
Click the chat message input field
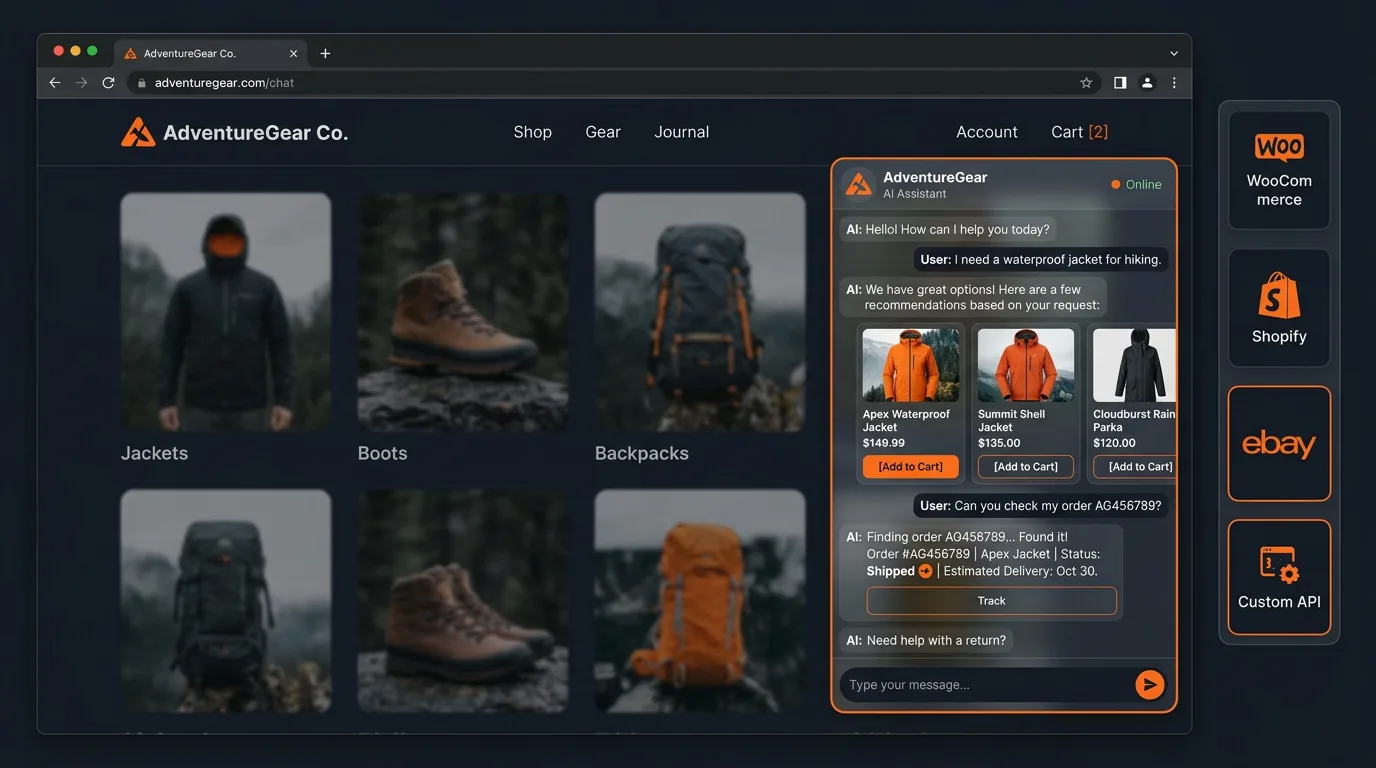point(980,684)
